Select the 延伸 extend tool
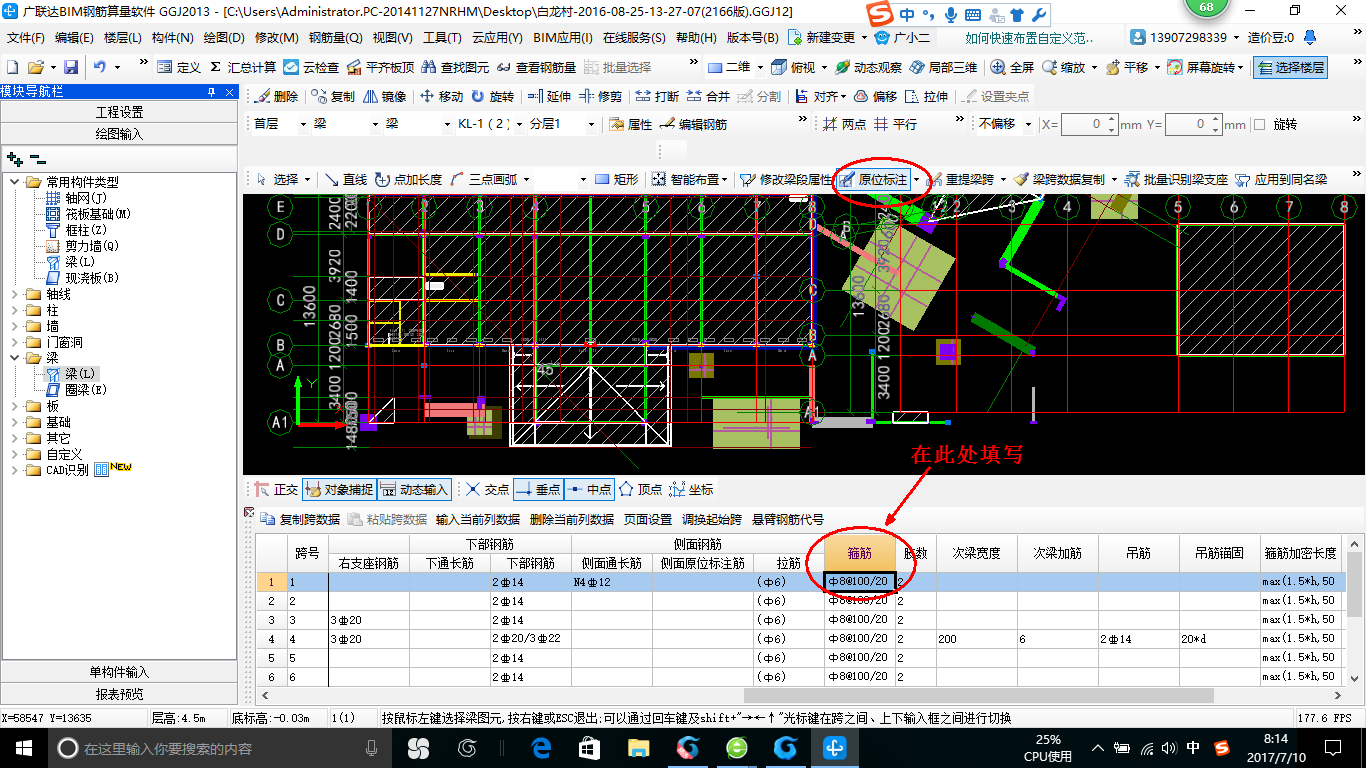 (x=549, y=96)
